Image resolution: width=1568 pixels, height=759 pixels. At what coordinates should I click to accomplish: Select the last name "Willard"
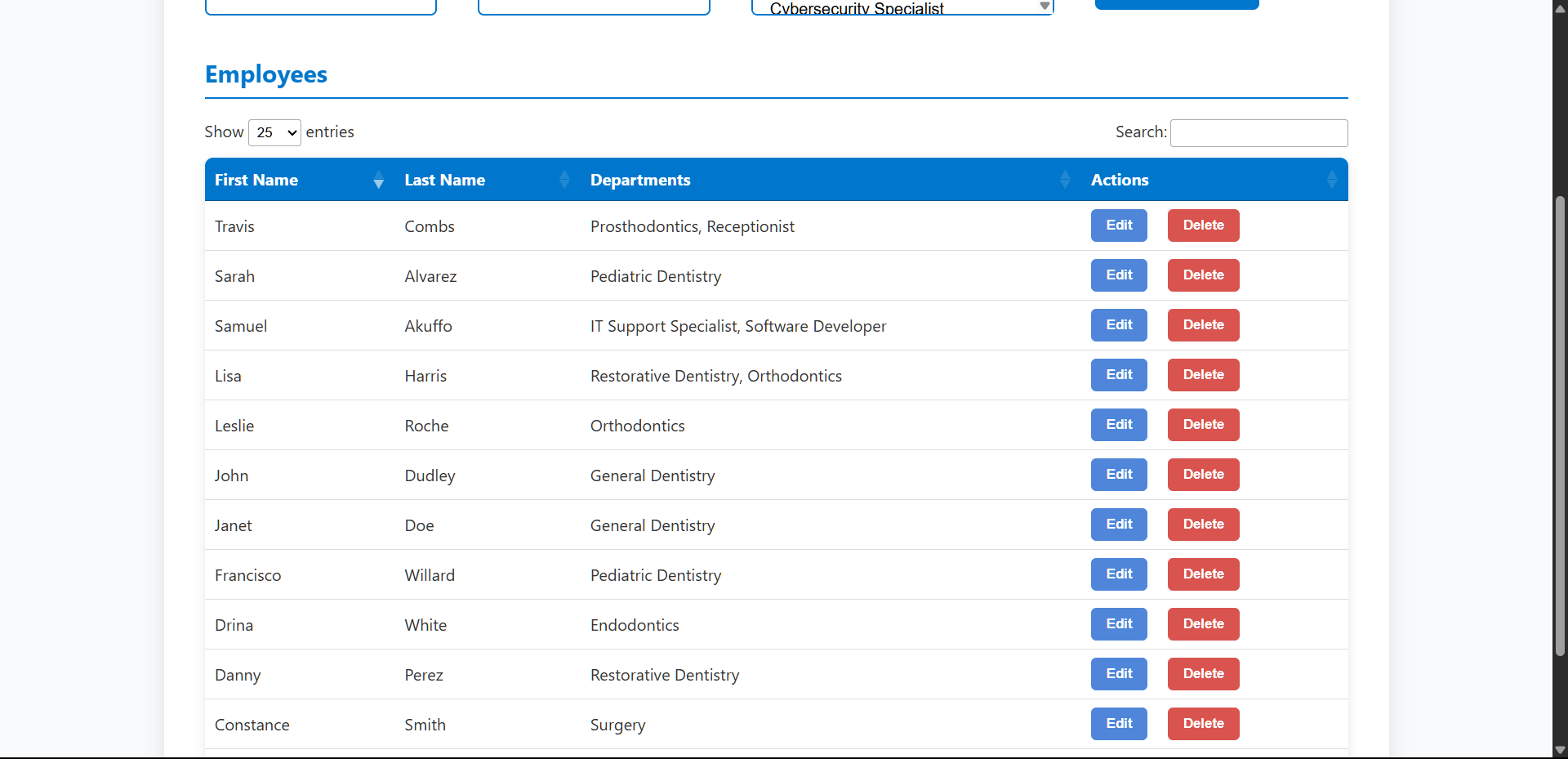[x=430, y=575]
